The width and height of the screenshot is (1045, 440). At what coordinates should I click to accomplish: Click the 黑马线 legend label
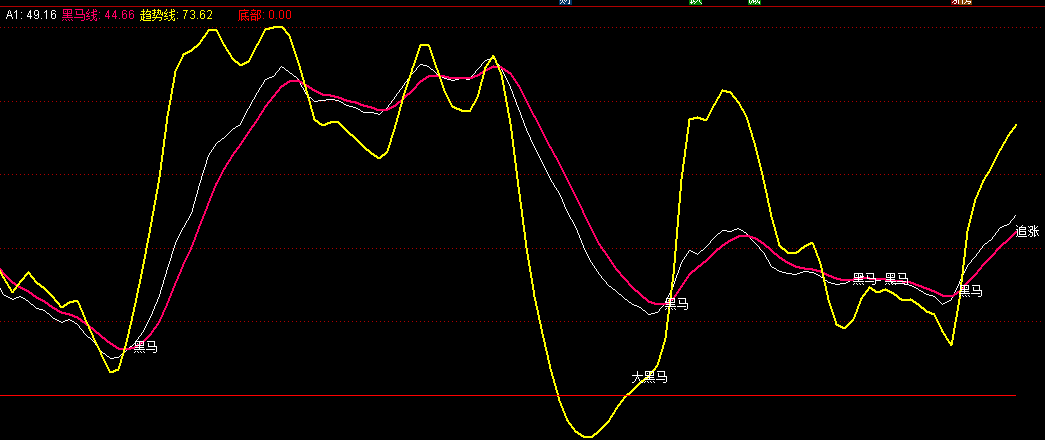tap(81, 16)
